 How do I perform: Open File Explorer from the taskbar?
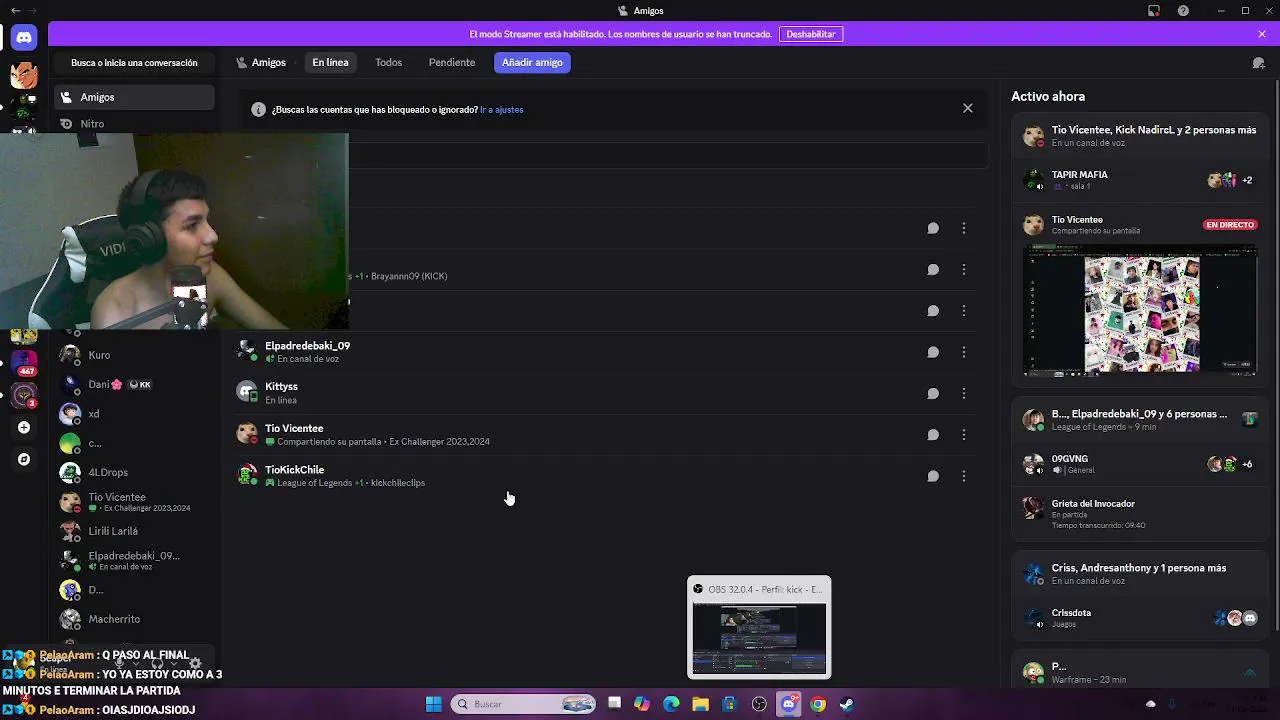(x=700, y=704)
